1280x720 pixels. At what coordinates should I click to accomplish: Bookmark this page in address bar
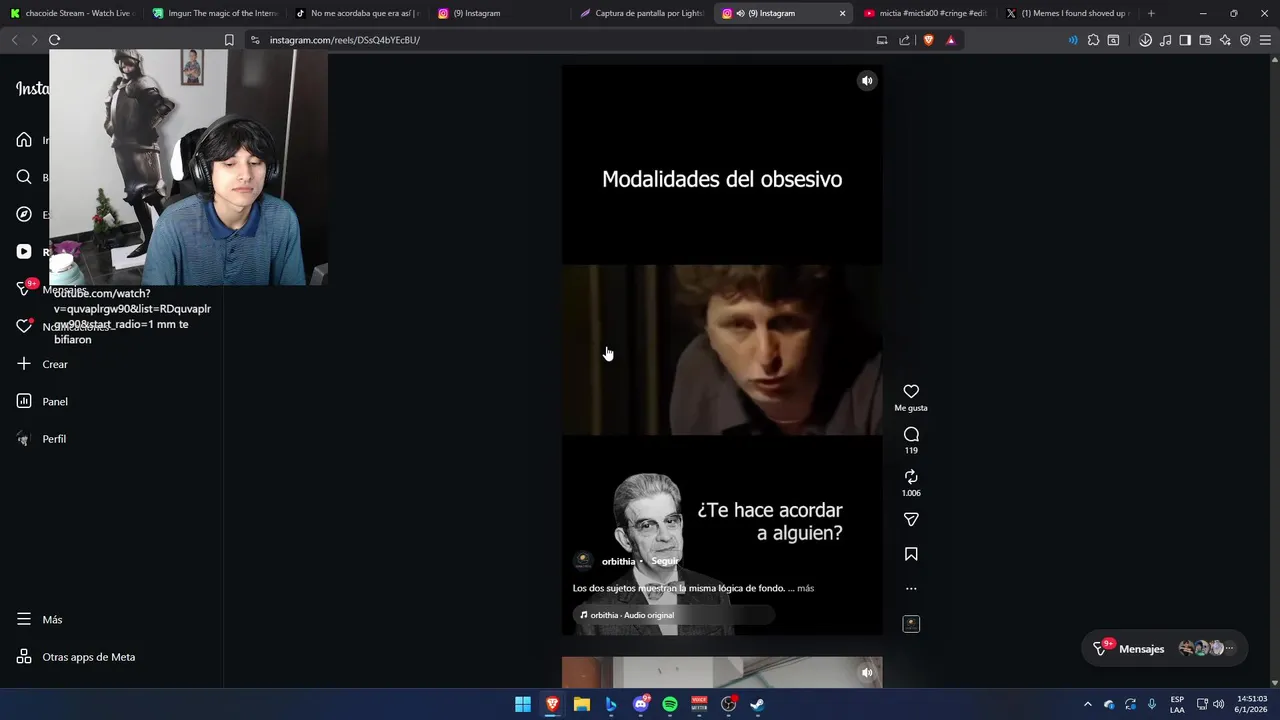[229, 40]
